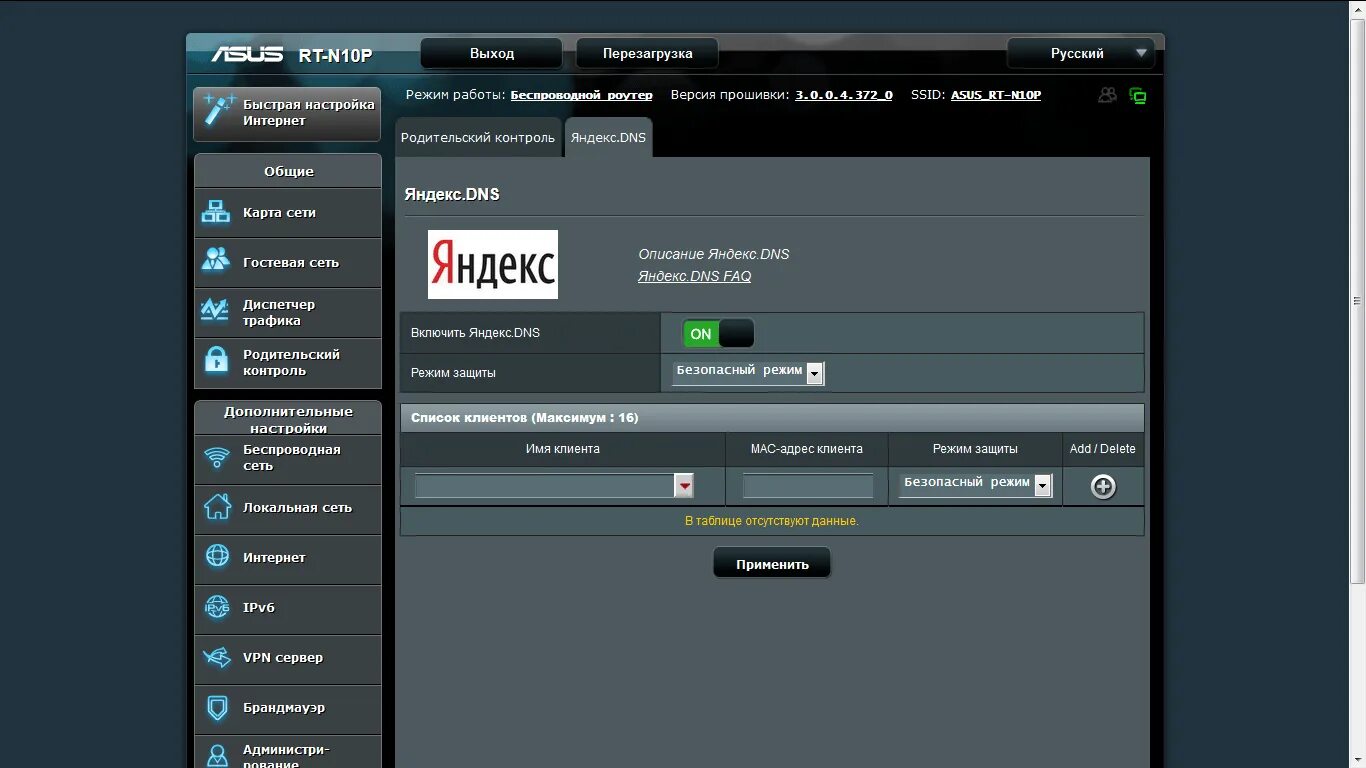Click the Перезагрузка reboot button

648,53
